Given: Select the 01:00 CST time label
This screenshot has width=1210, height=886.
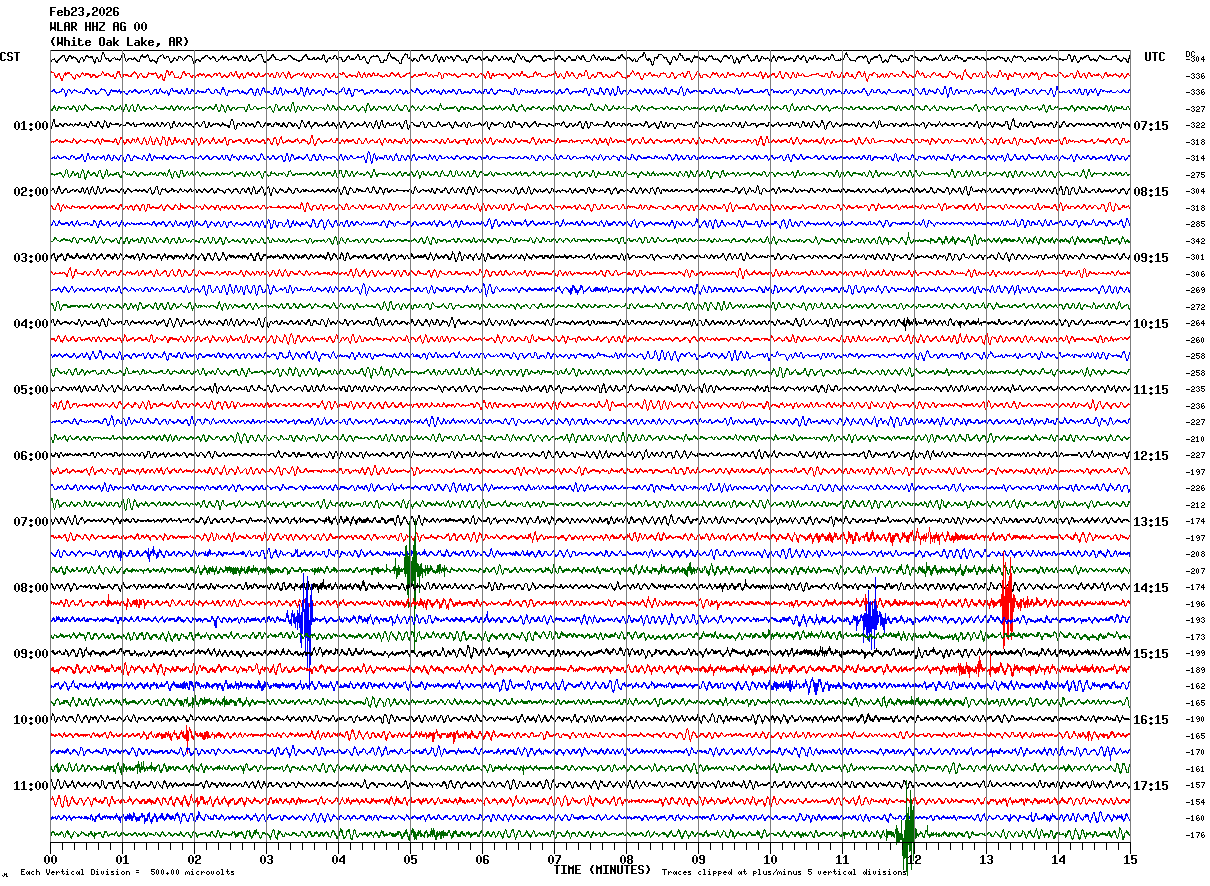Looking at the screenshot, I should 31,126.
